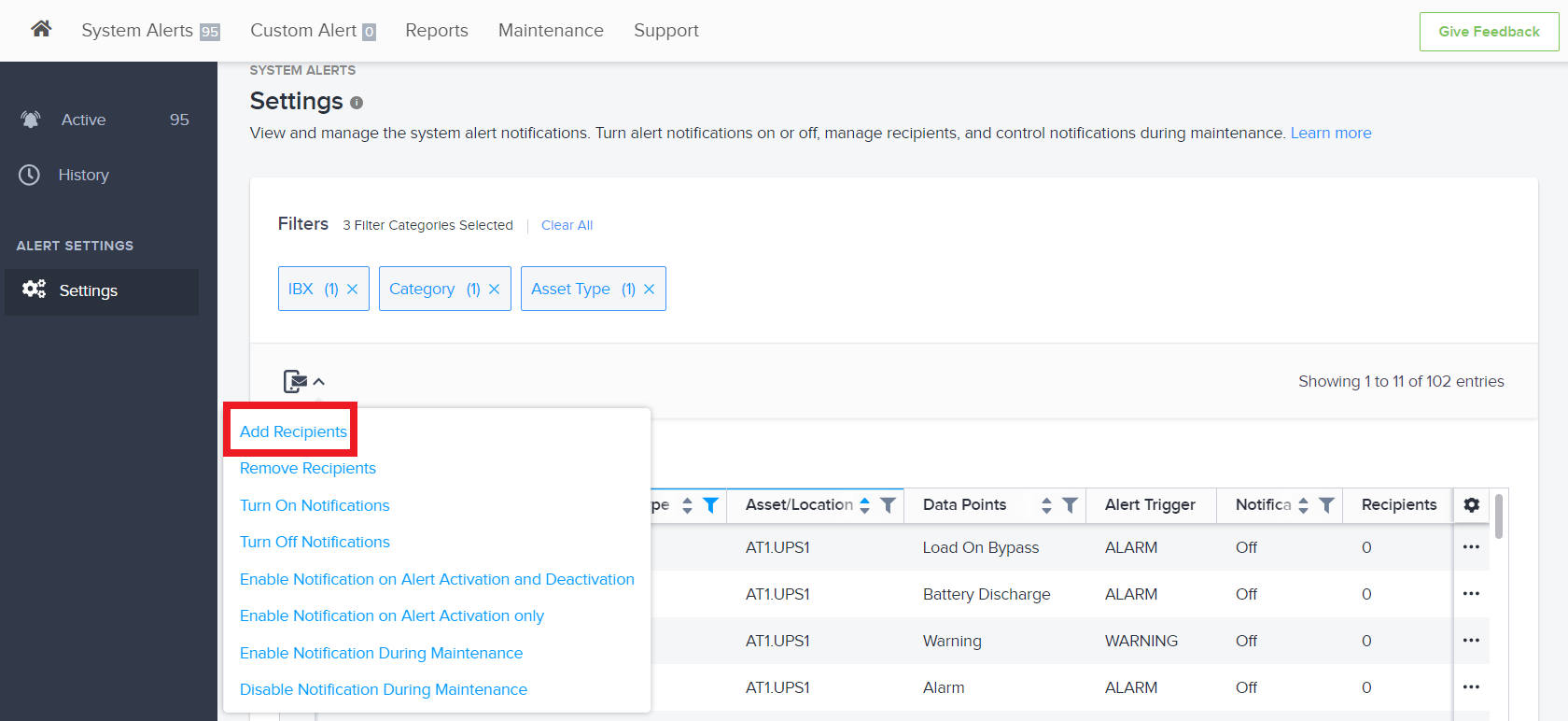Collapse the bulk actions menu icon
The width and height of the screenshot is (1568, 721).
tap(303, 381)
